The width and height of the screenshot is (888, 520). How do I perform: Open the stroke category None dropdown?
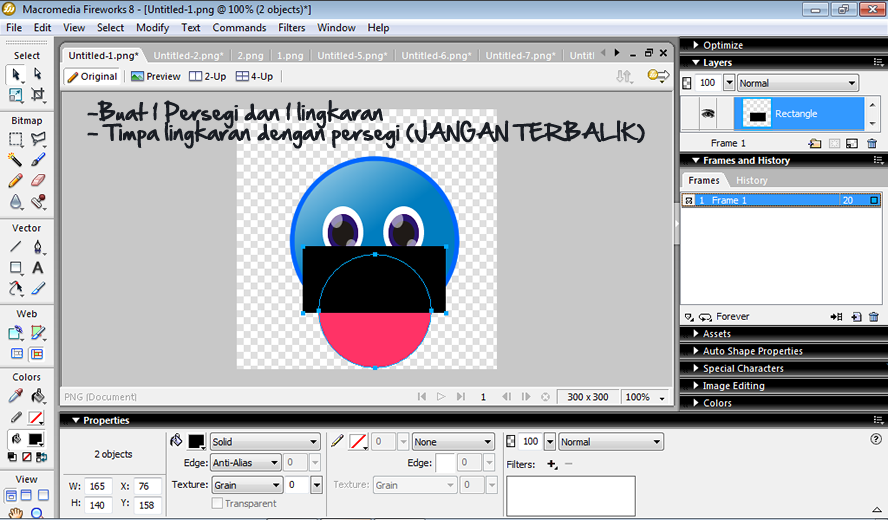coord(452,442)
